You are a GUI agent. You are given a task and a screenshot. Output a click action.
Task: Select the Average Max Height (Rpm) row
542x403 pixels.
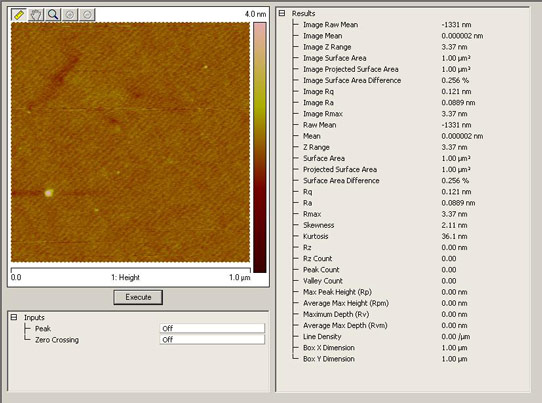(x=385, y=303)
